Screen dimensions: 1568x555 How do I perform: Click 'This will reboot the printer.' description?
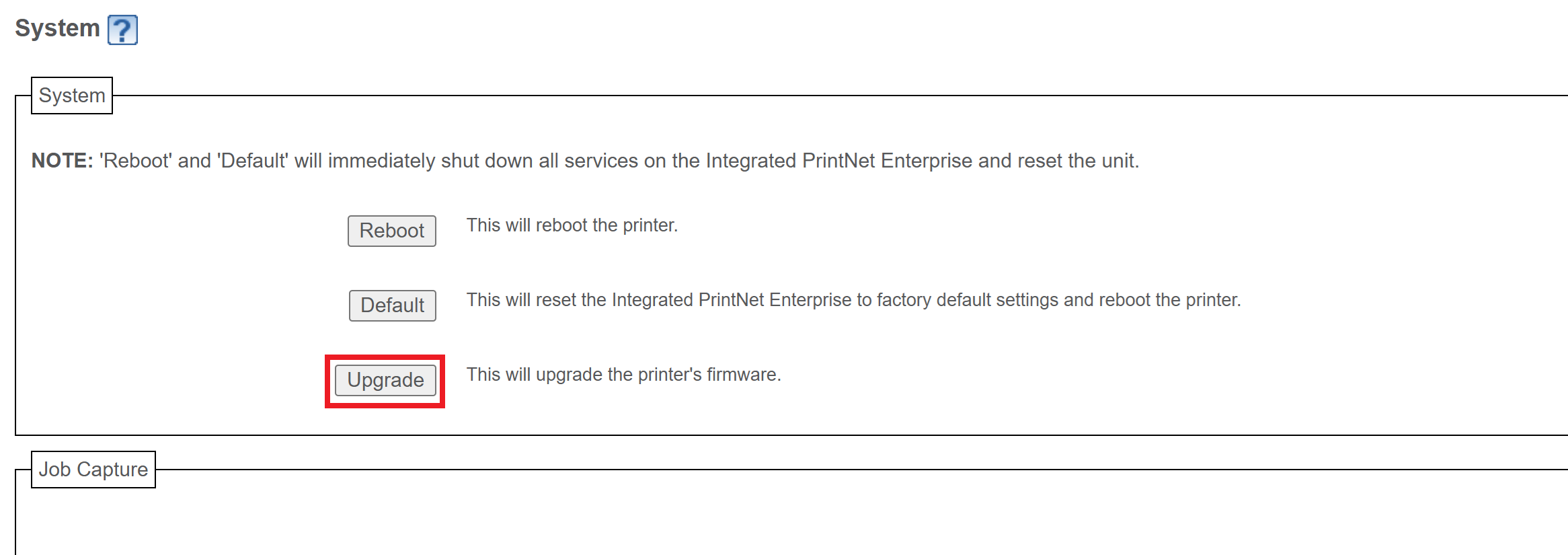pyautogui.click(x=572, y=225)
